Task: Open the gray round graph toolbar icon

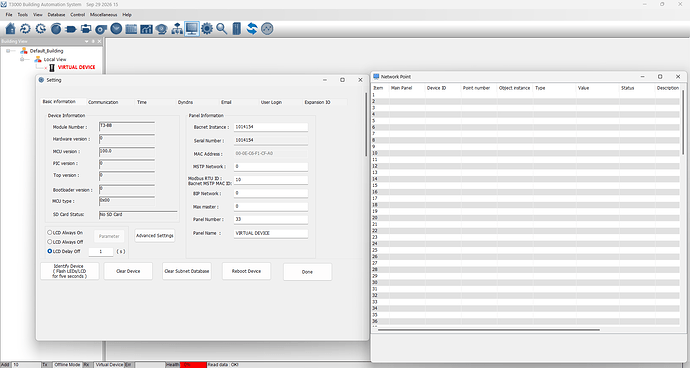Action: 267,29
